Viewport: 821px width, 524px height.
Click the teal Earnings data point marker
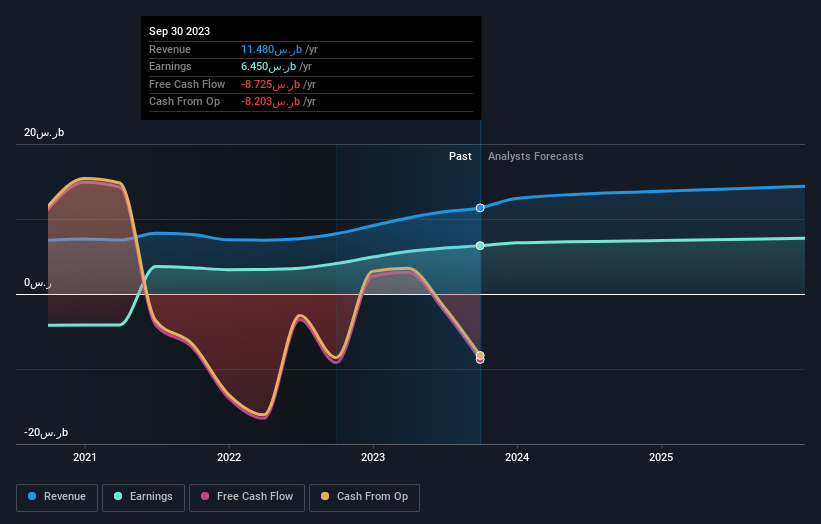(x=480, y=246)
